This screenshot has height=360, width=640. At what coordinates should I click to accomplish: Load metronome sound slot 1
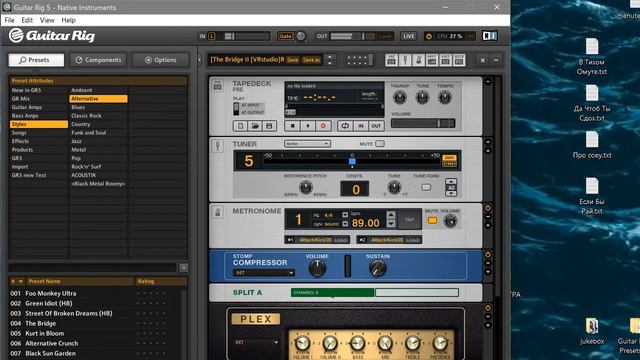pos(341,240)
